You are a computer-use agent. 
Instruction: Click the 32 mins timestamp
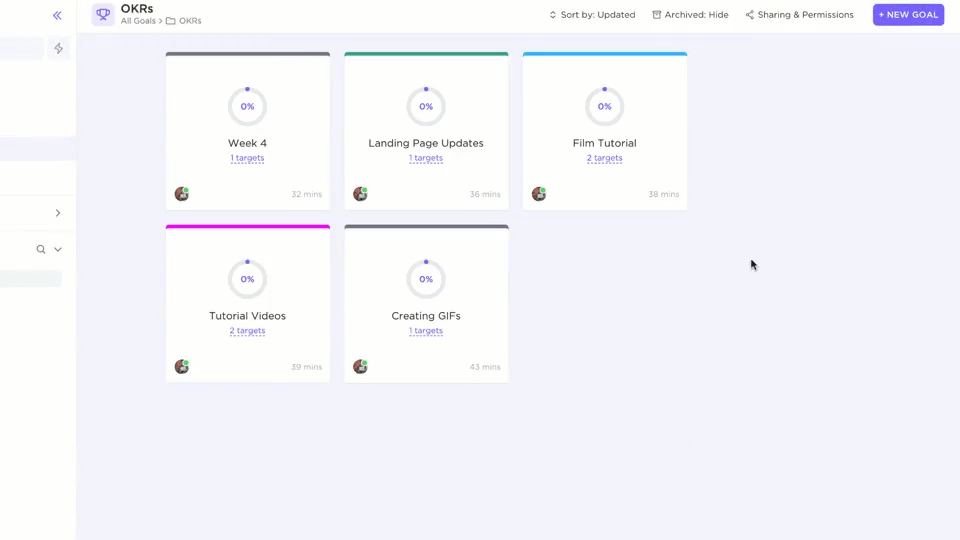coord(306,194)
